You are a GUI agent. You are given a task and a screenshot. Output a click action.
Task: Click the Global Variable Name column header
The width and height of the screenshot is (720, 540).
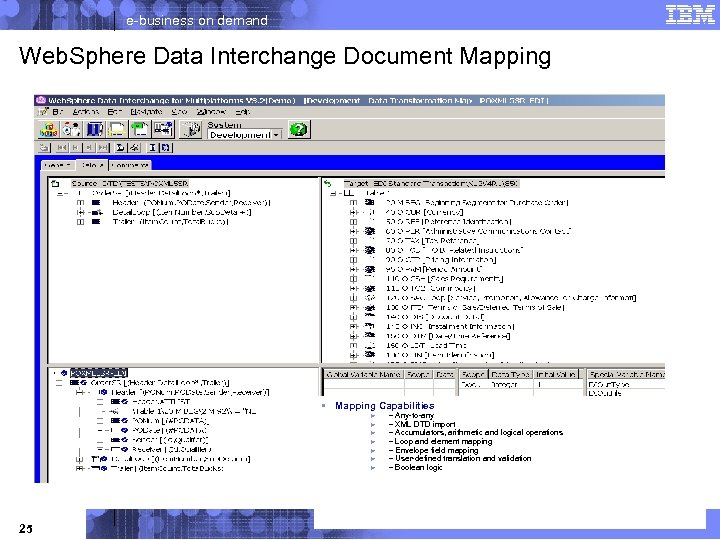point(363,374)
